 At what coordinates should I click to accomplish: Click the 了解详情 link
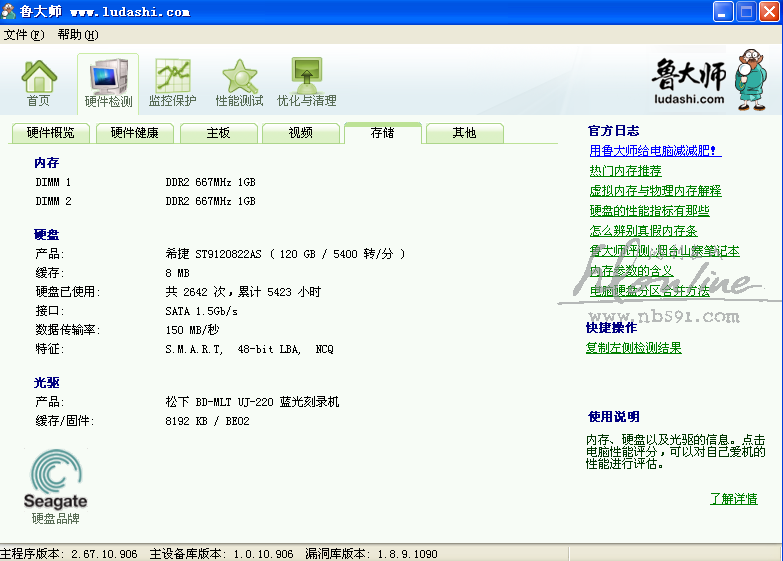[x=733, y=499]
